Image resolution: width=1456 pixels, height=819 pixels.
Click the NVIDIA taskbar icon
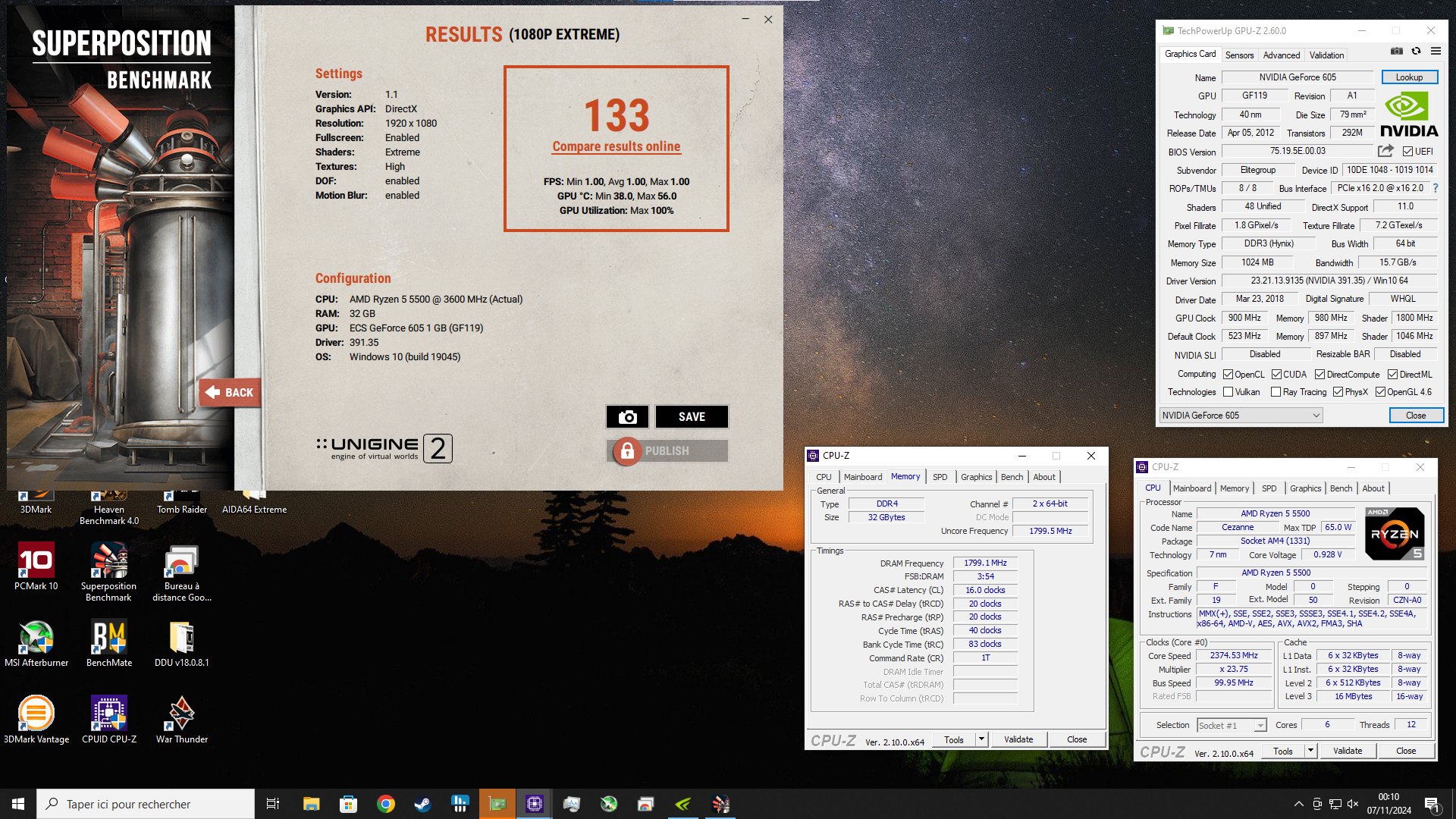(x=683, y=804)
